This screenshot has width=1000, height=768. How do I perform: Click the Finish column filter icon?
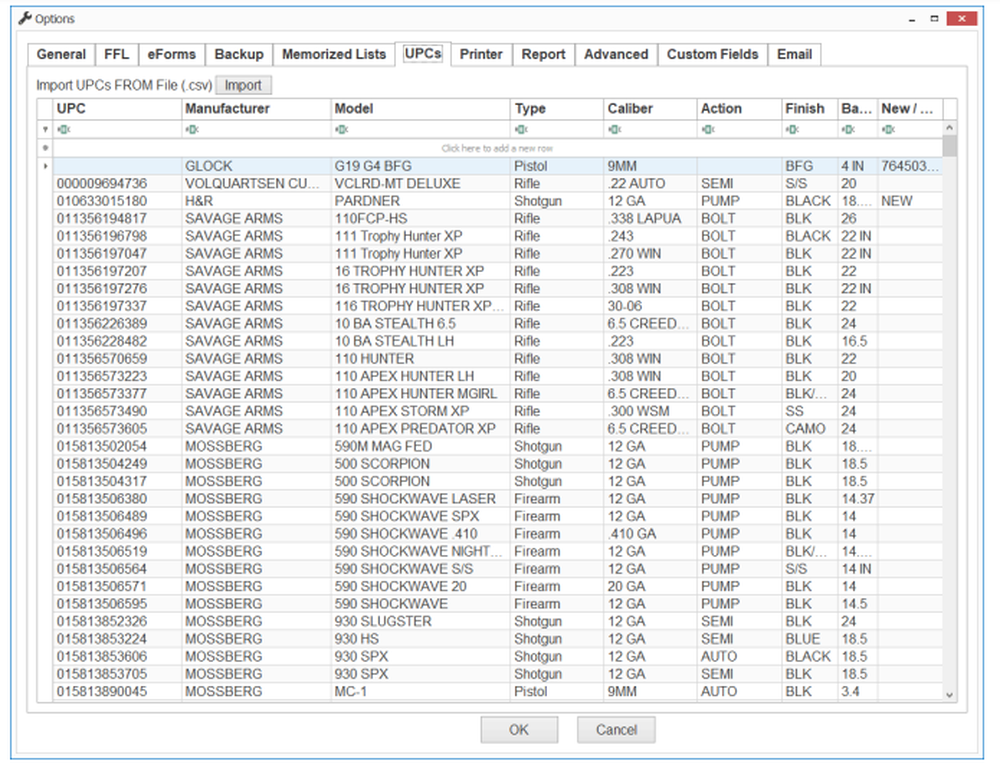(x=792, y=129)
